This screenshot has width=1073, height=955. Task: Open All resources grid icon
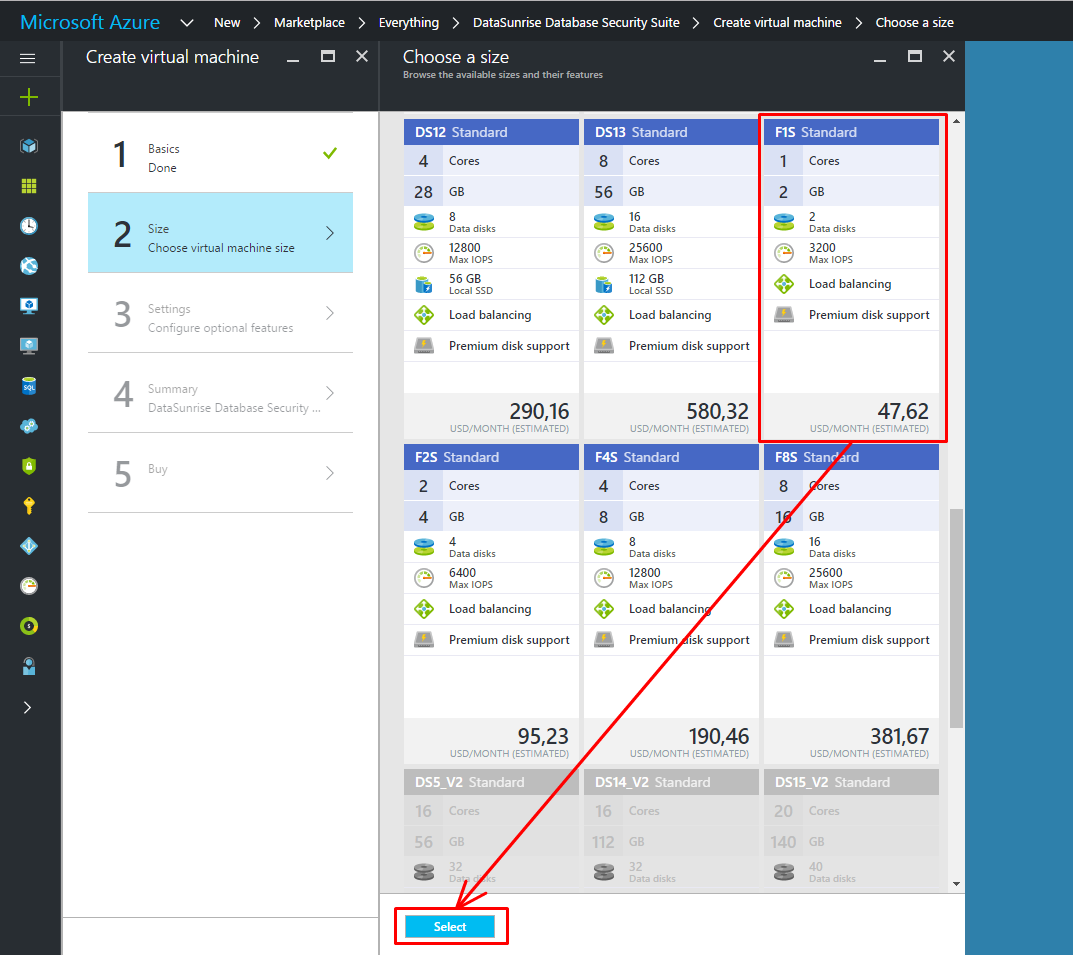[29, 186]
